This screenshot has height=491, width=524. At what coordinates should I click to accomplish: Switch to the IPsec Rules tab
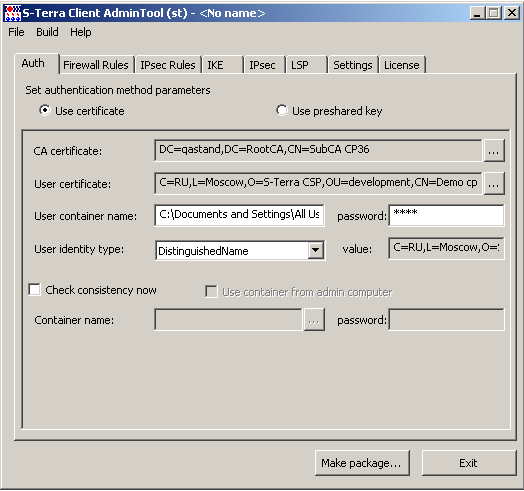point(168,65)
